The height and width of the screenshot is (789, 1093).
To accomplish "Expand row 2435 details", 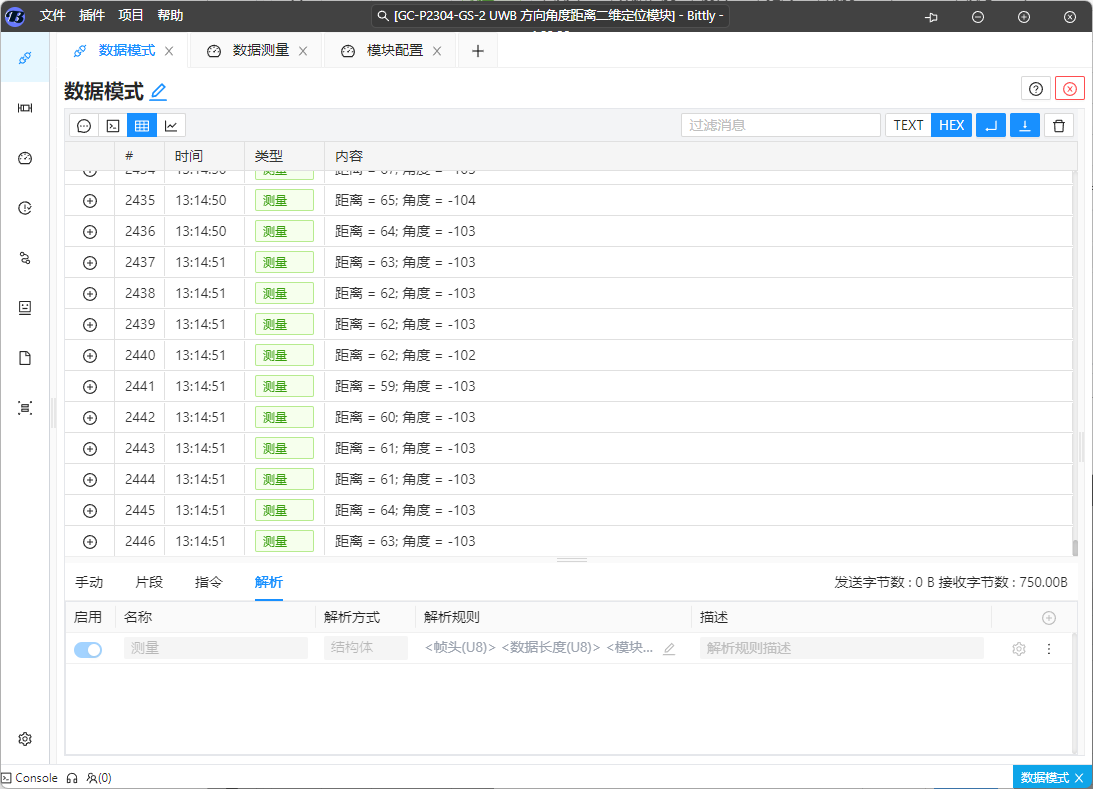I will [x=90, y=201].
